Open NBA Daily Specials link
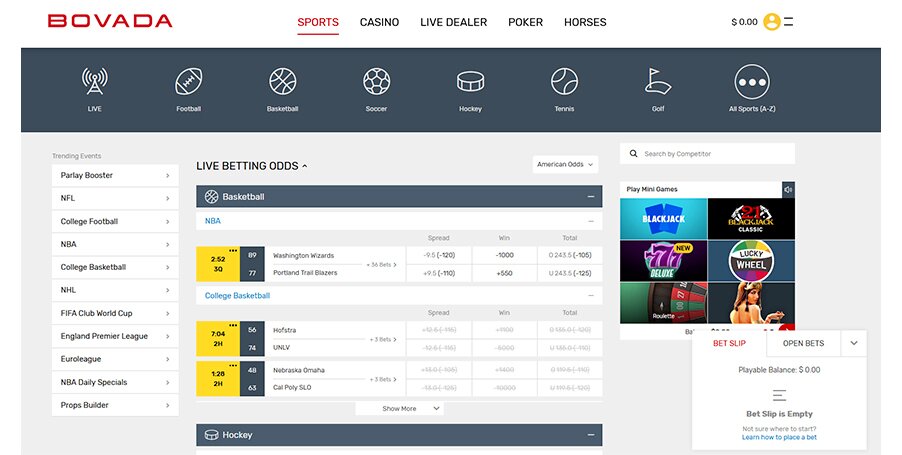902x455 pixels. pyautogui.click(x=115, y=382)
